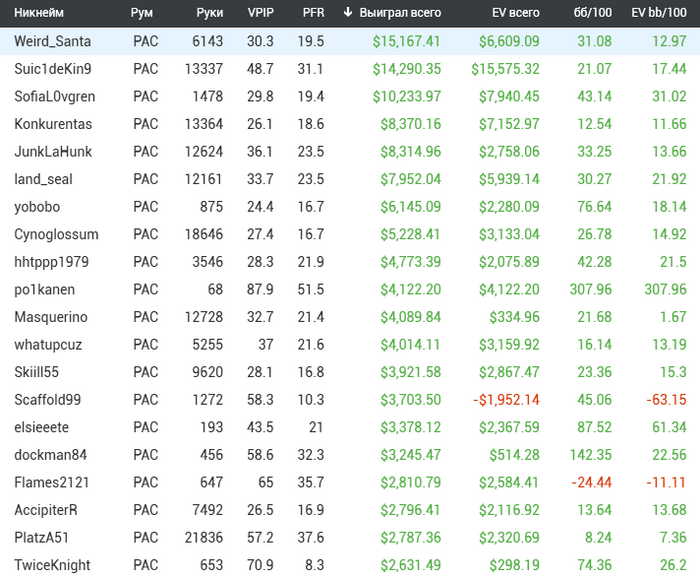The height and width of the screenshot is (578, 700).
Task: Select player dockman84
Action: (x=50, y=455)
